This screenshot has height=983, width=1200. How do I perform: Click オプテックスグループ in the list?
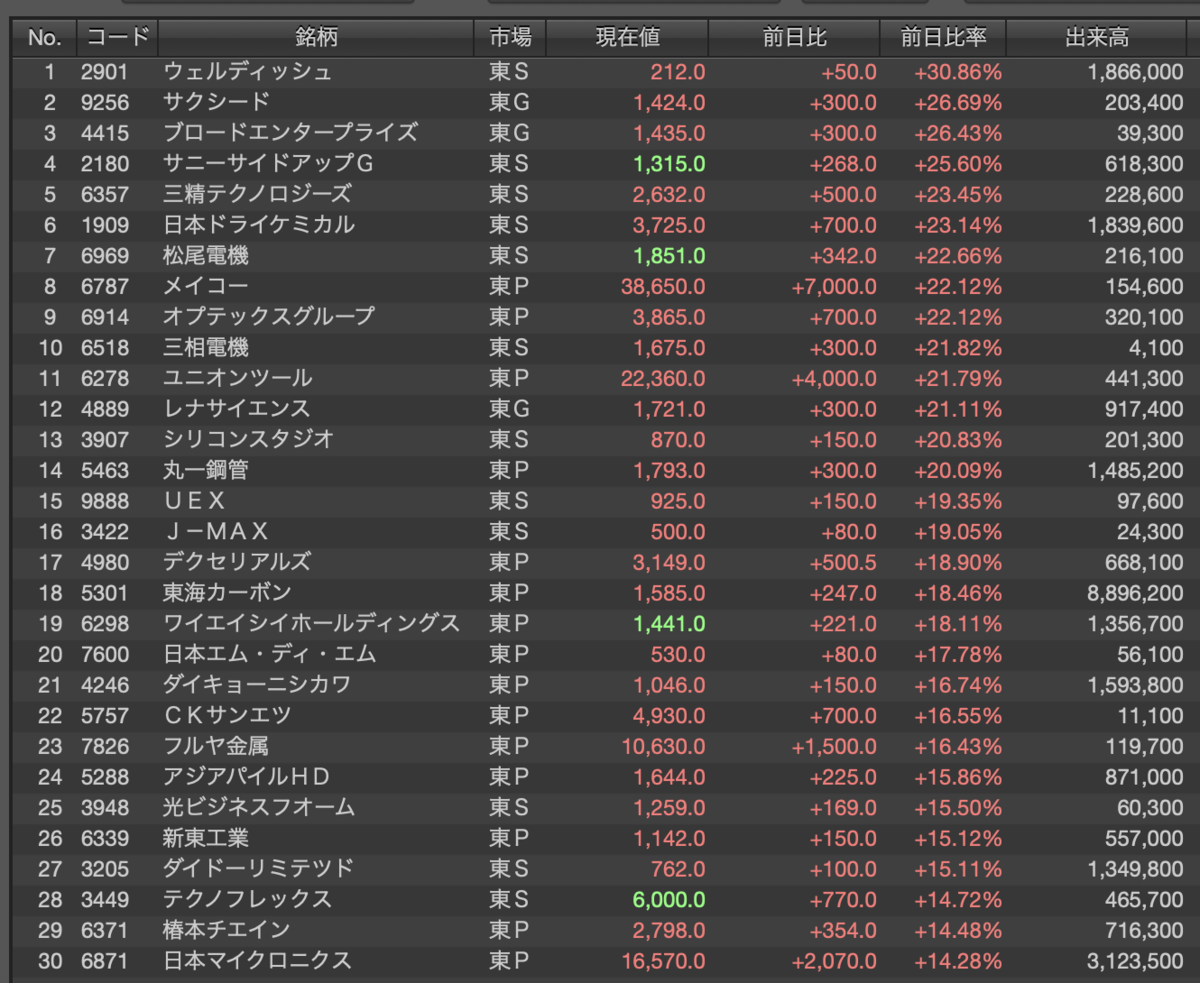(x=269, y=316)
